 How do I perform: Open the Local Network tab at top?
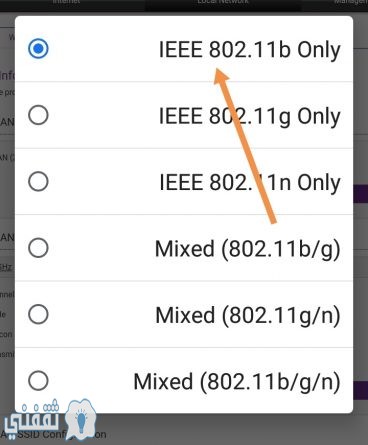click(223, 2)
